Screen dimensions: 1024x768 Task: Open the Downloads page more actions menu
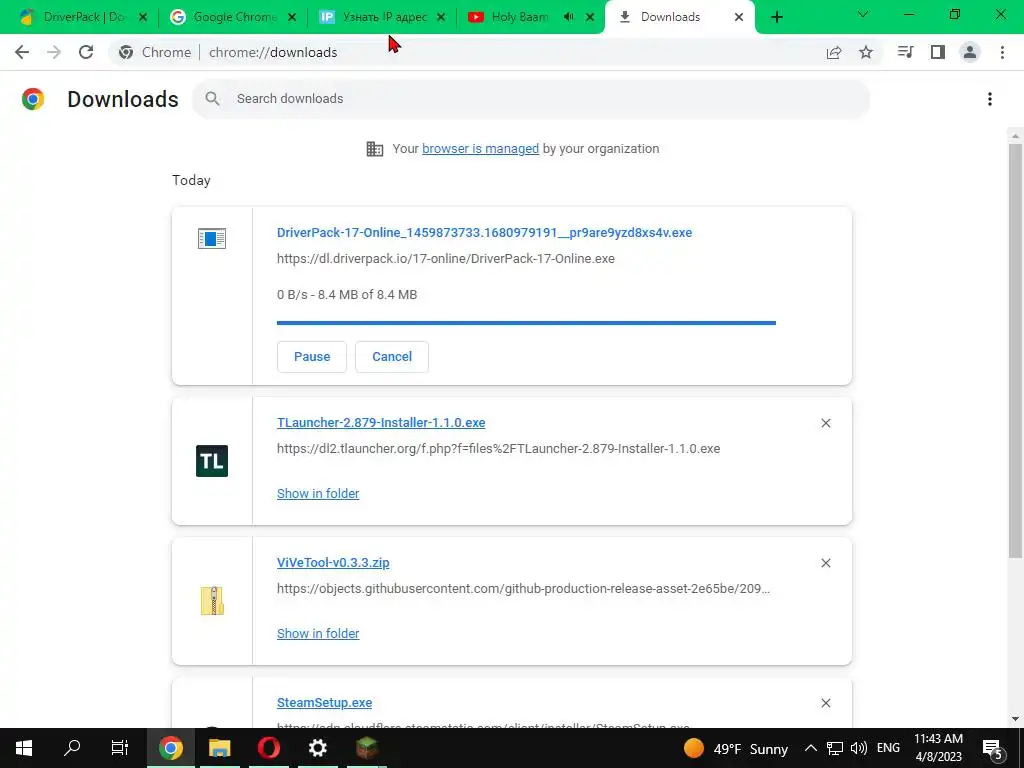(x=990, y=99)
